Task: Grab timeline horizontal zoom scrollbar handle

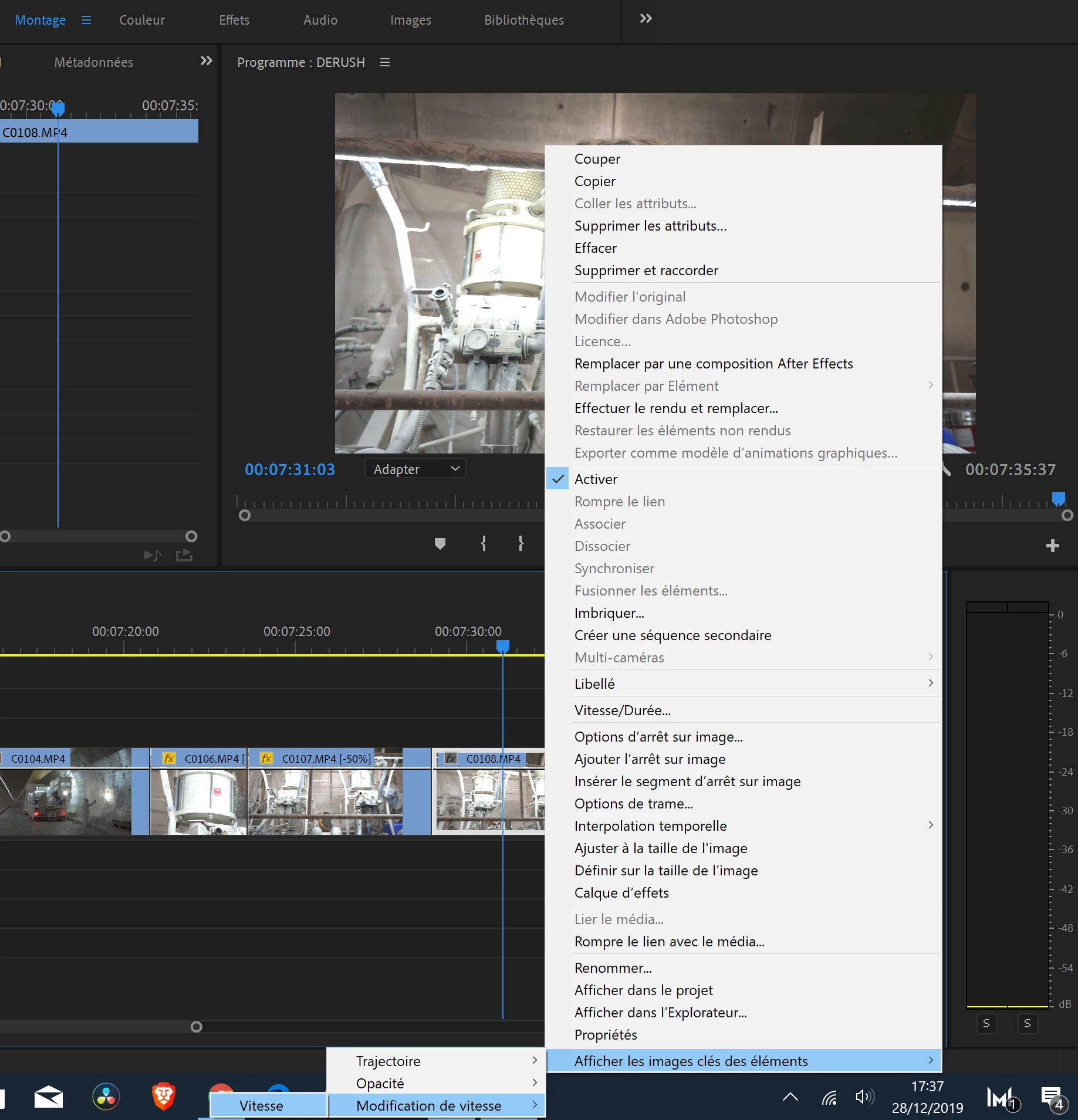Action: click(197, 1027)
